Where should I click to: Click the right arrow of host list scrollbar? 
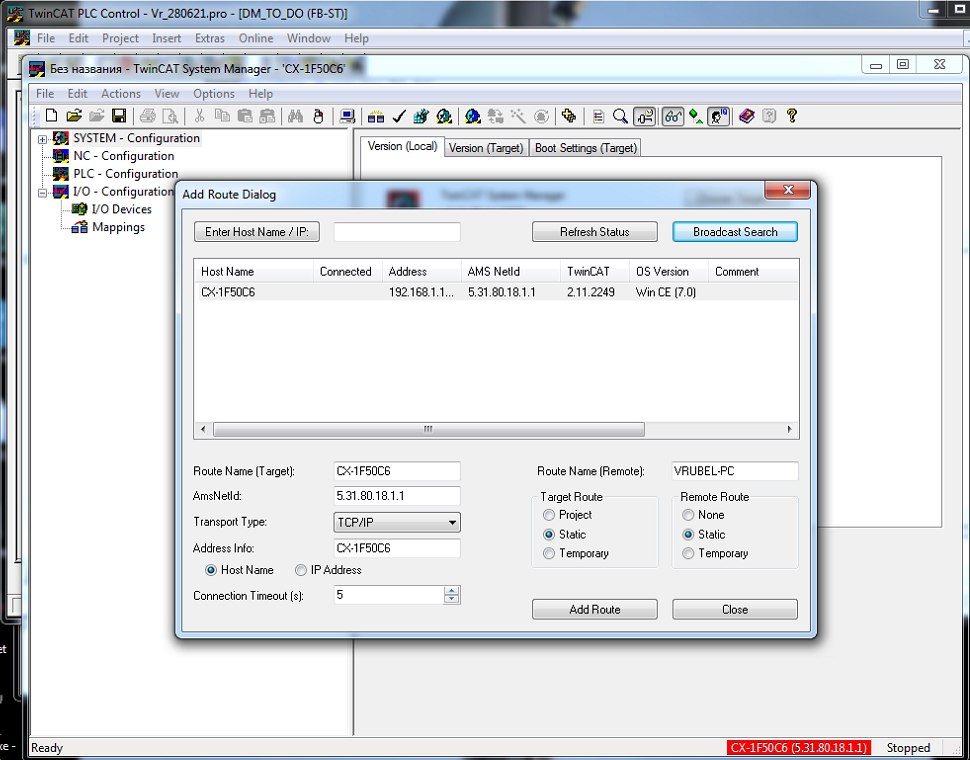pyautogui.click(x=789, y=429)
